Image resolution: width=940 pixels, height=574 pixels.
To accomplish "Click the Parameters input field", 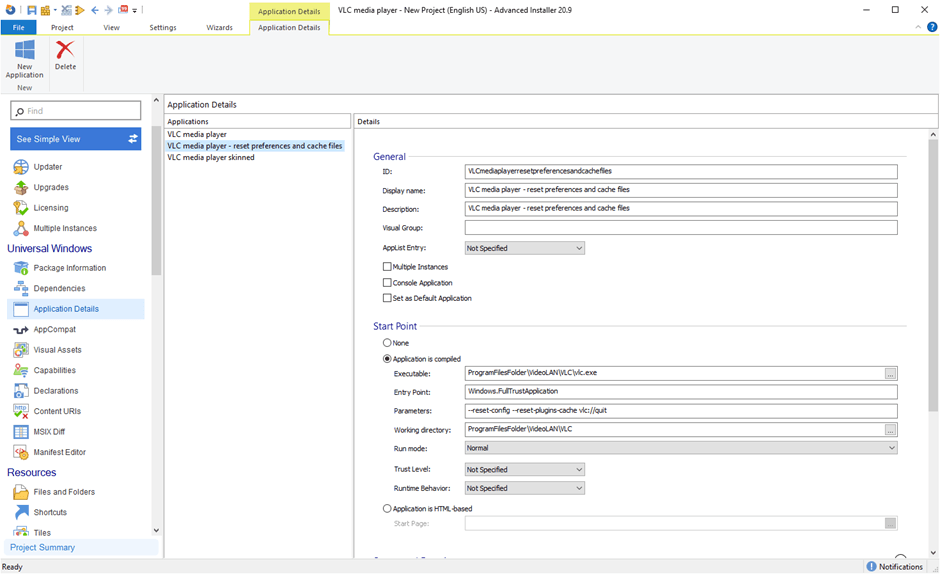I will tap(681, 411).
